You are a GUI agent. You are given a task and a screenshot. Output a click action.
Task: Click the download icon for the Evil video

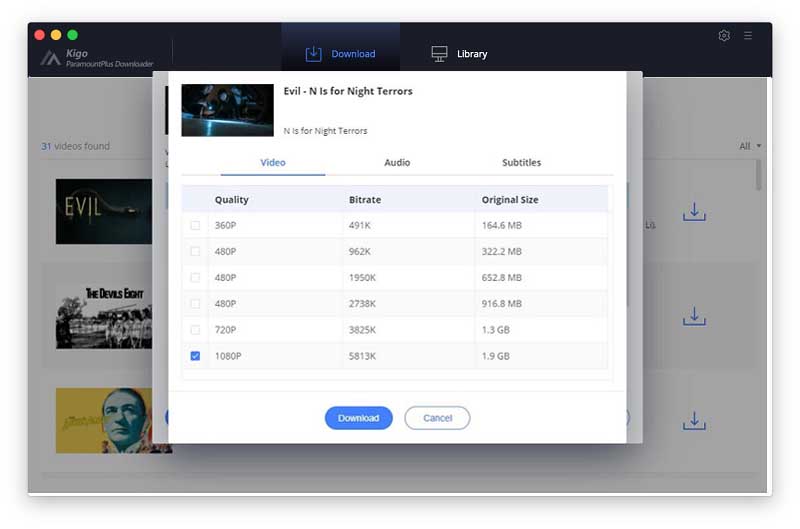(x=694, y=212)
